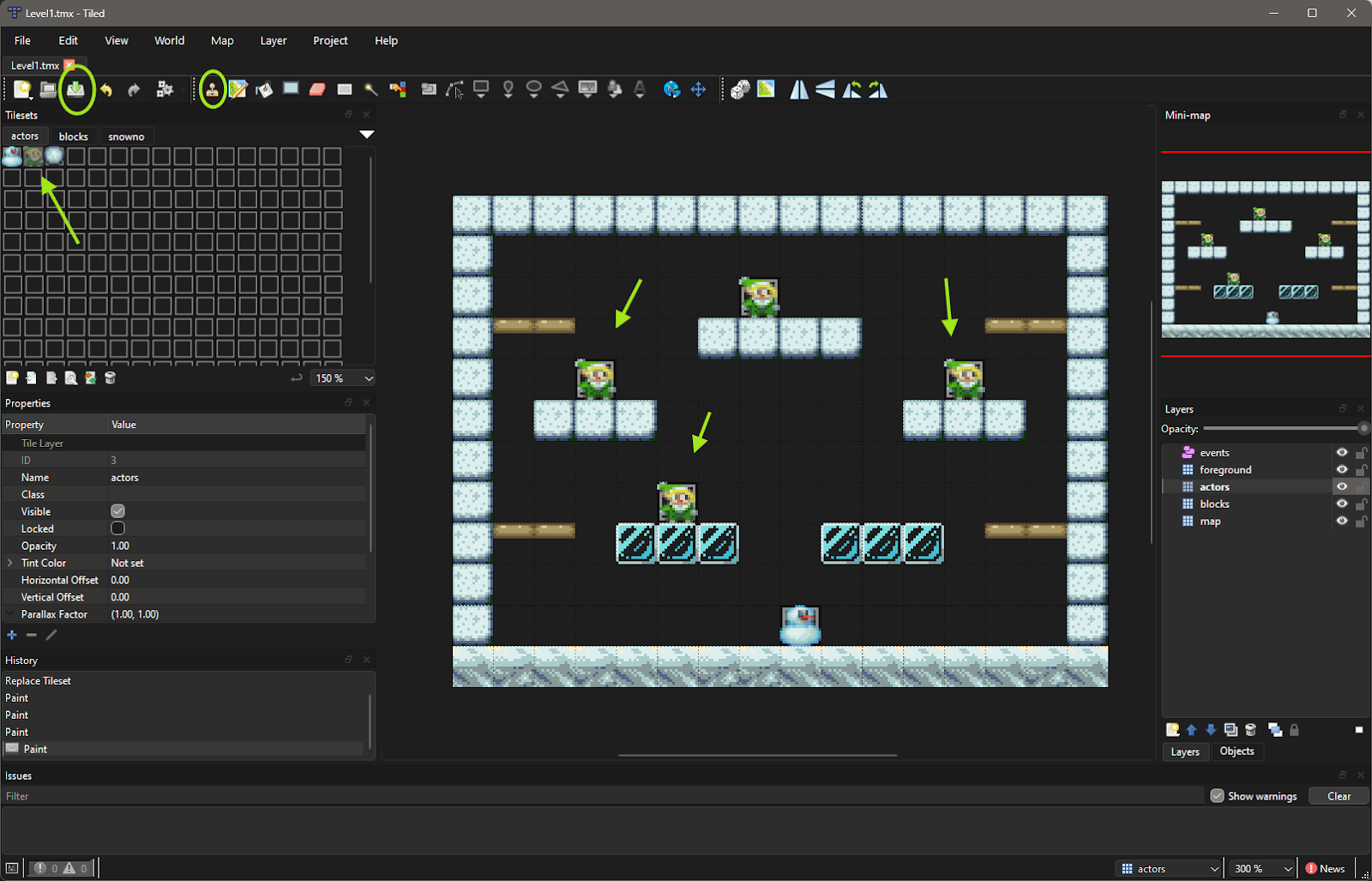Image resolution: width=1372 pixels, height=881 pixels.
Task: Hide the events layer
Action: tap(1342, 453)
